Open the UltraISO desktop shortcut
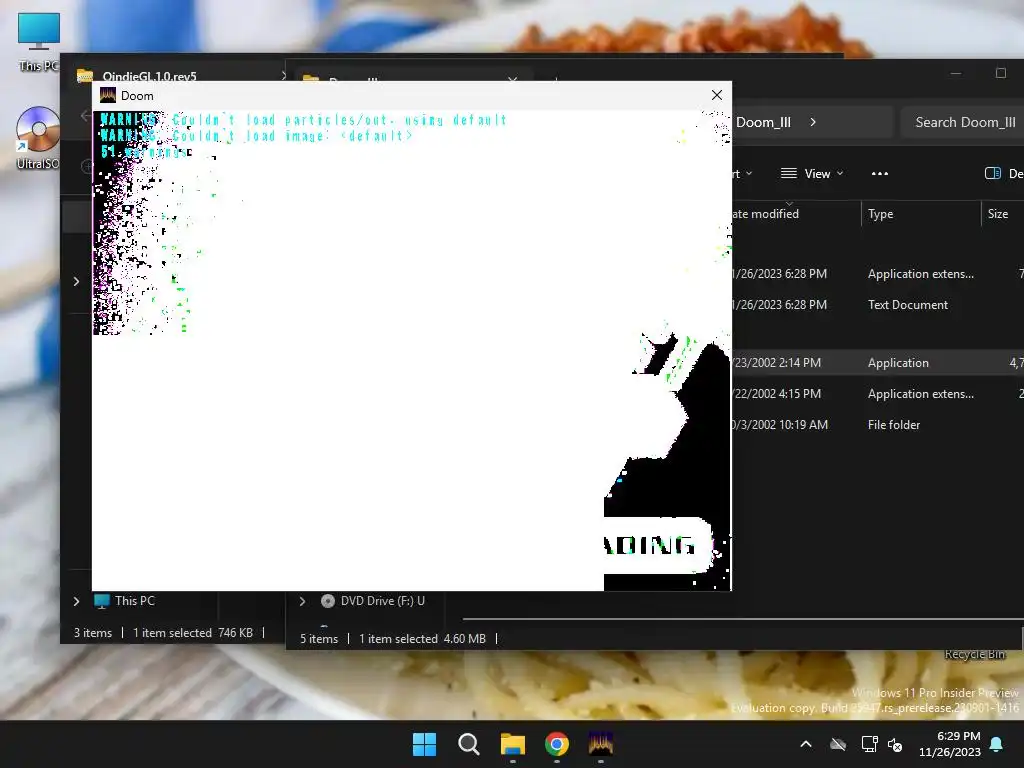This screenshot has height=768, width=1024. pos(38,137)
